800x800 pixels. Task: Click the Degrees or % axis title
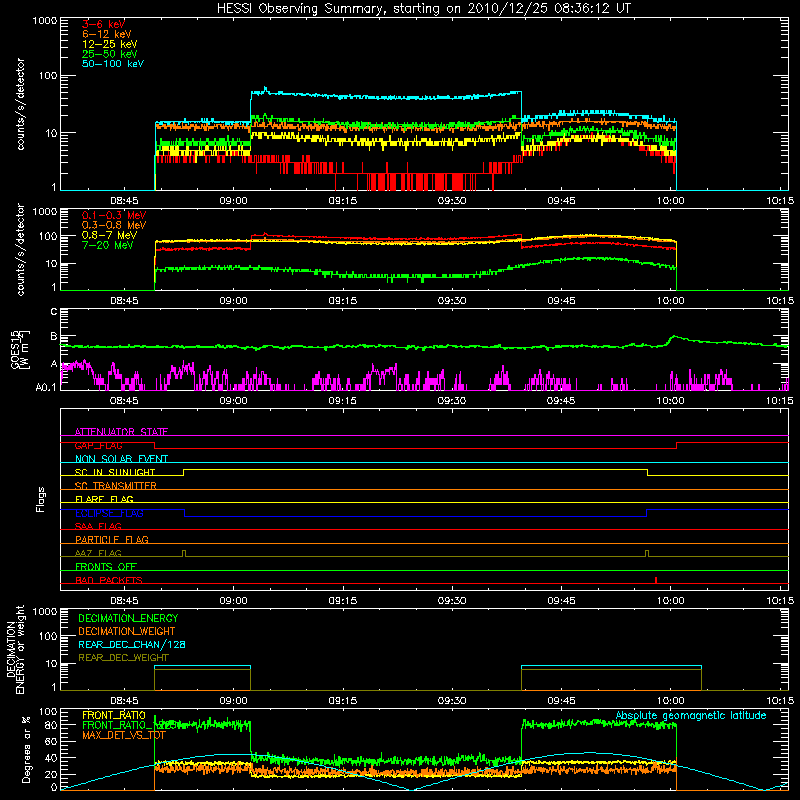point(27,749)
